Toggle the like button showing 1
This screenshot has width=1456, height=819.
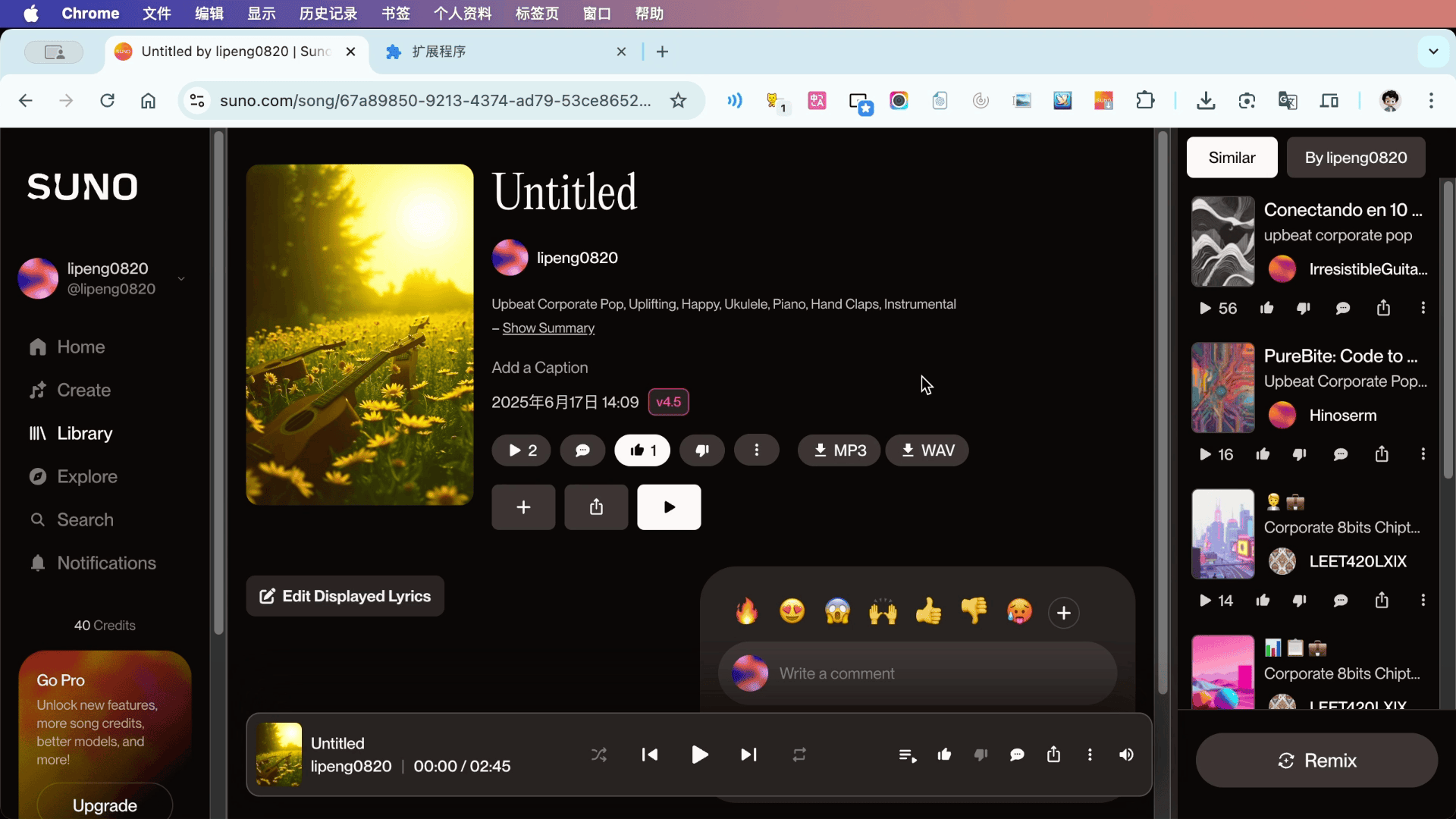642,450
